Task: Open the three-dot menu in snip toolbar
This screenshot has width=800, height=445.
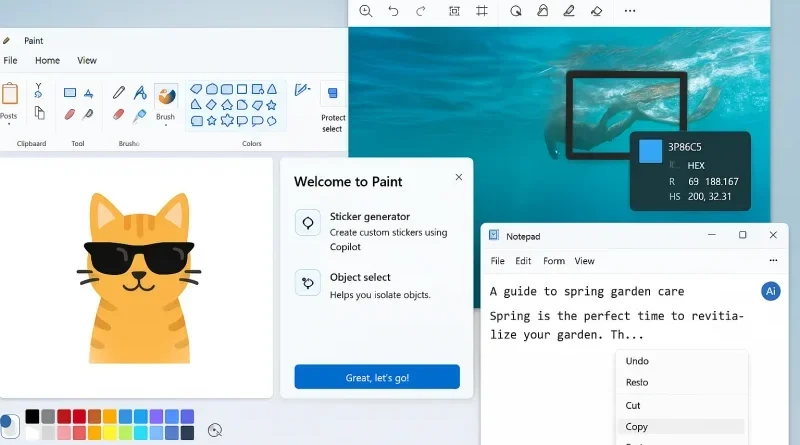Action: 630,11
